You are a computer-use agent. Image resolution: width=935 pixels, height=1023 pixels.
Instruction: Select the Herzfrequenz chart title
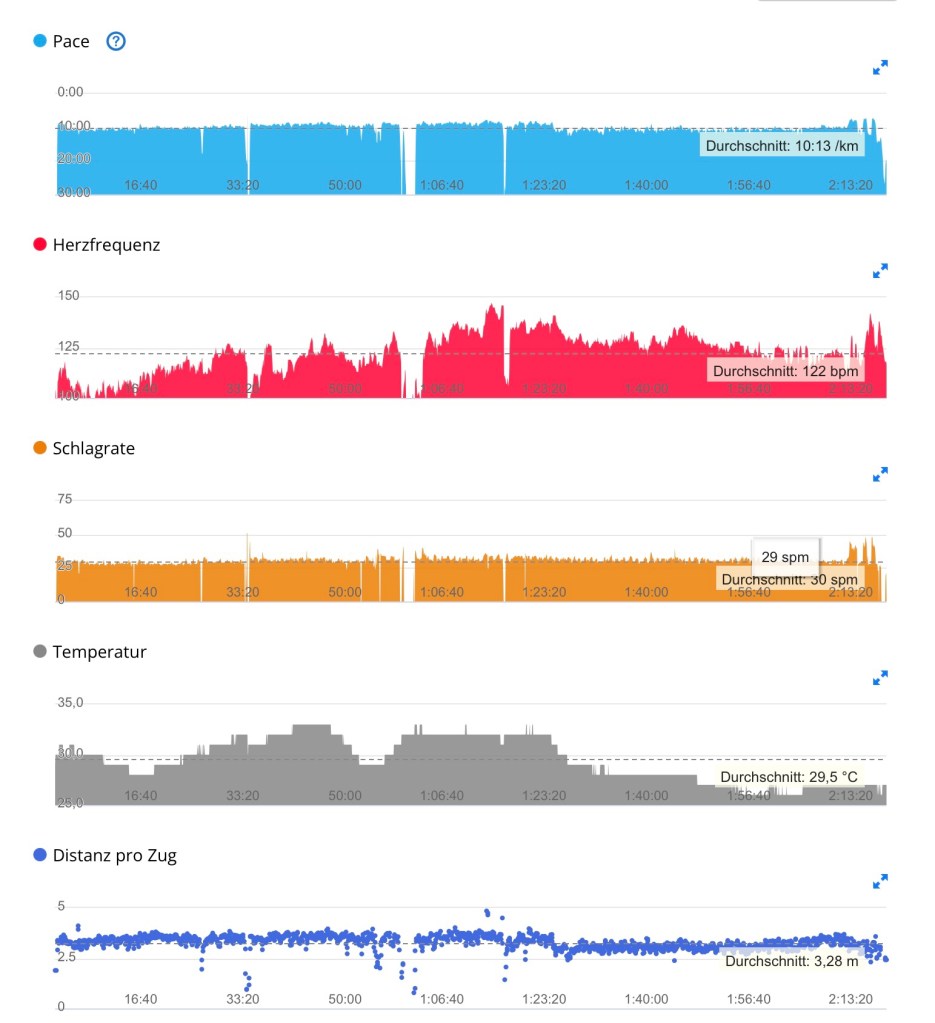(x=106, y=245)
